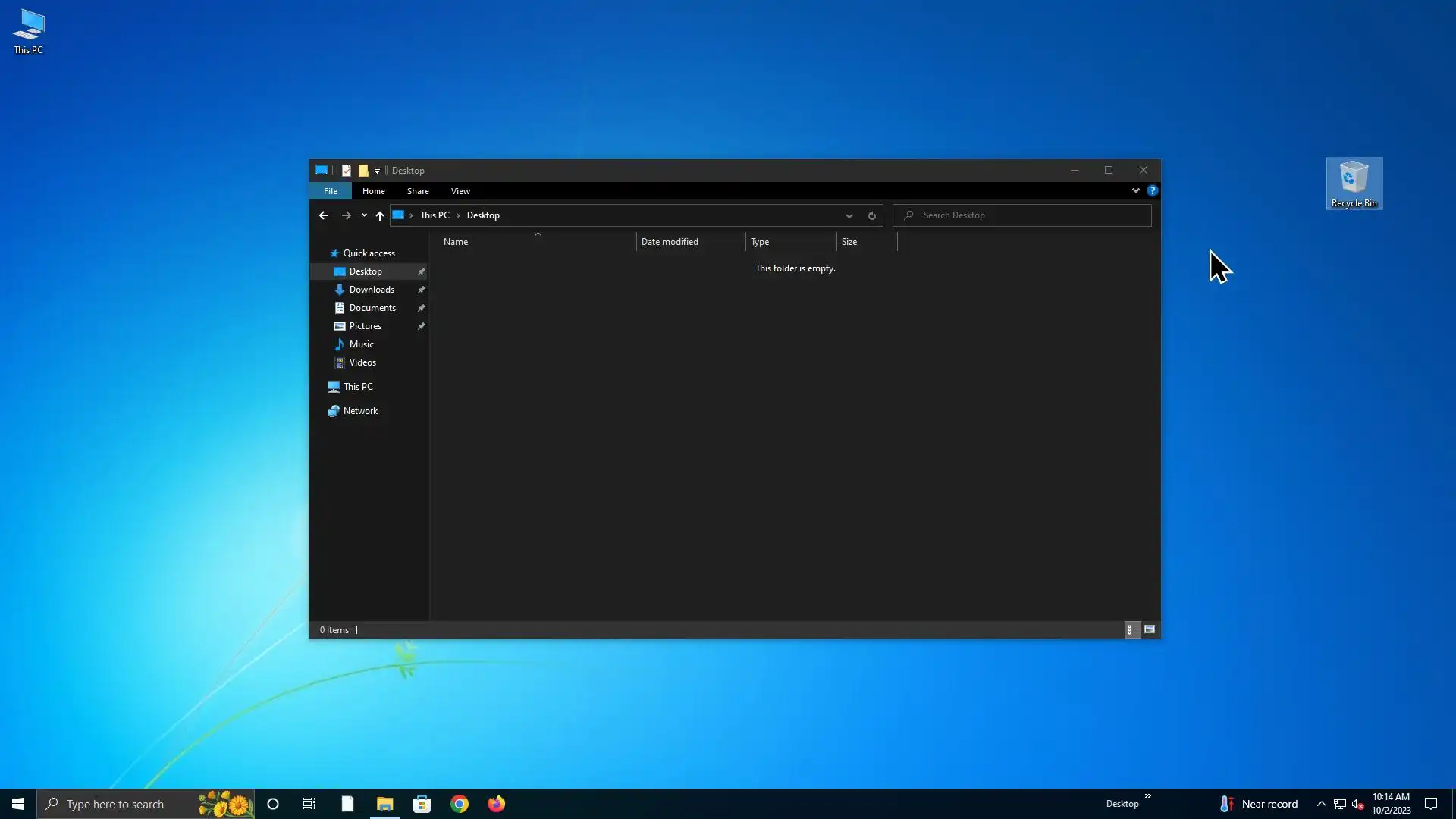This screenshot has height=819, width=1456.
Task: Navigate up one folder level
Action: click(x=380, y=215)
